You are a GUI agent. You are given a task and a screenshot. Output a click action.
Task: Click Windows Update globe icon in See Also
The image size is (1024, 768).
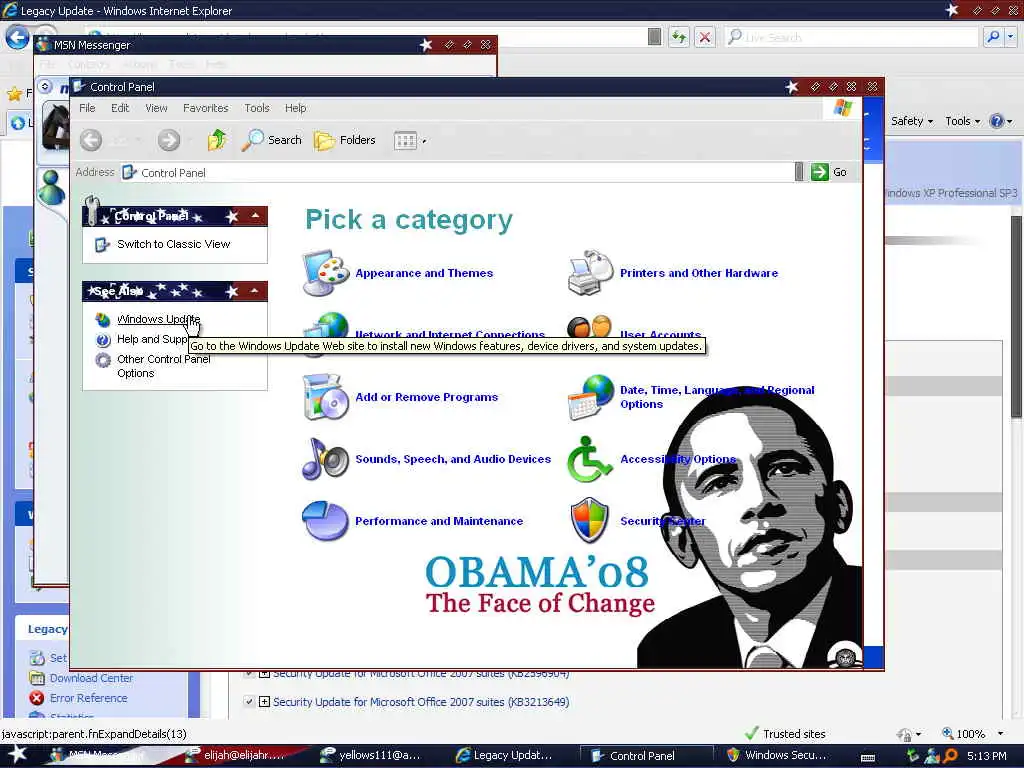103,319
